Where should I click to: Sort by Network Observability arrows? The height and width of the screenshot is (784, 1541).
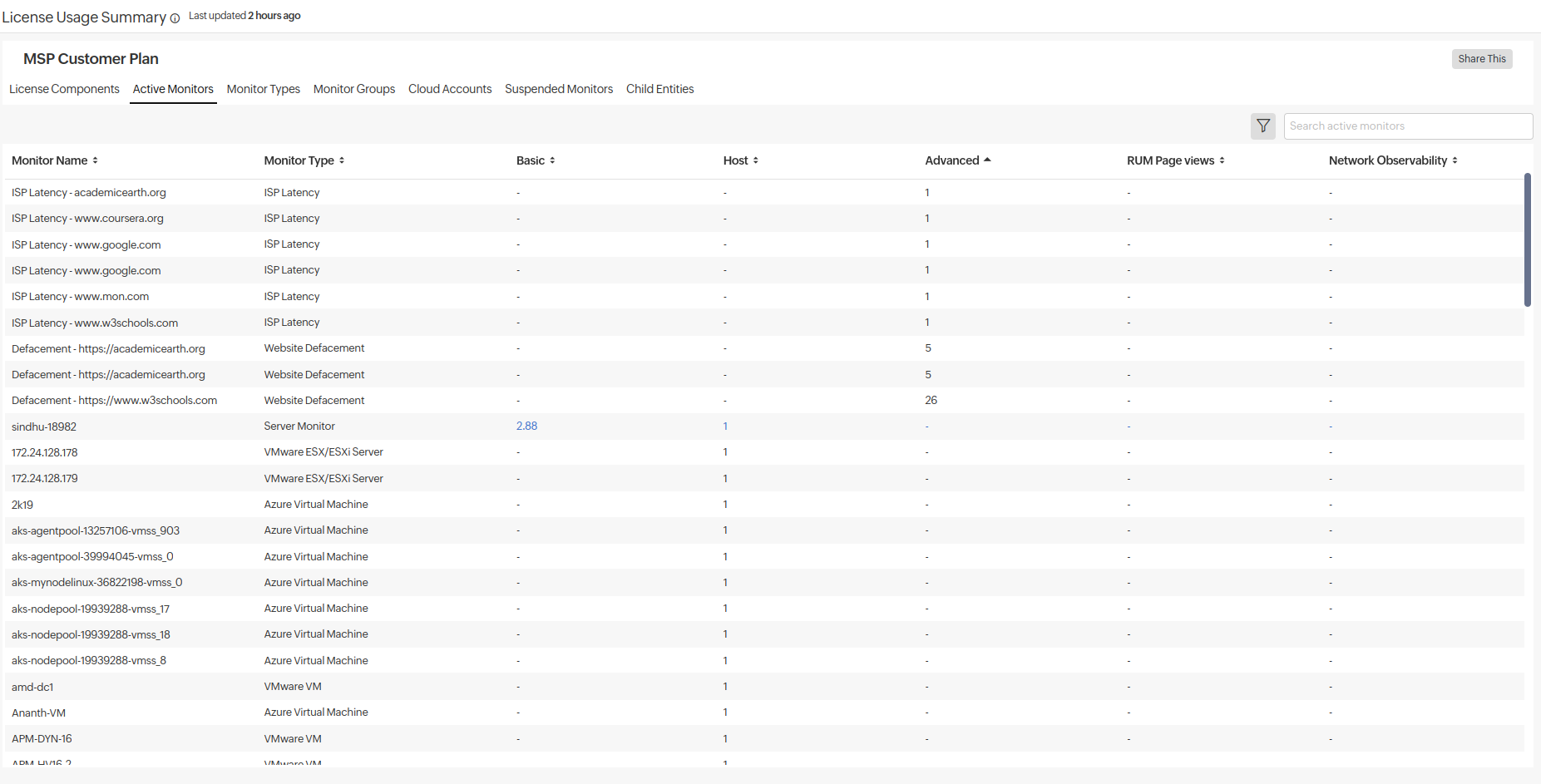point(1455,160)
